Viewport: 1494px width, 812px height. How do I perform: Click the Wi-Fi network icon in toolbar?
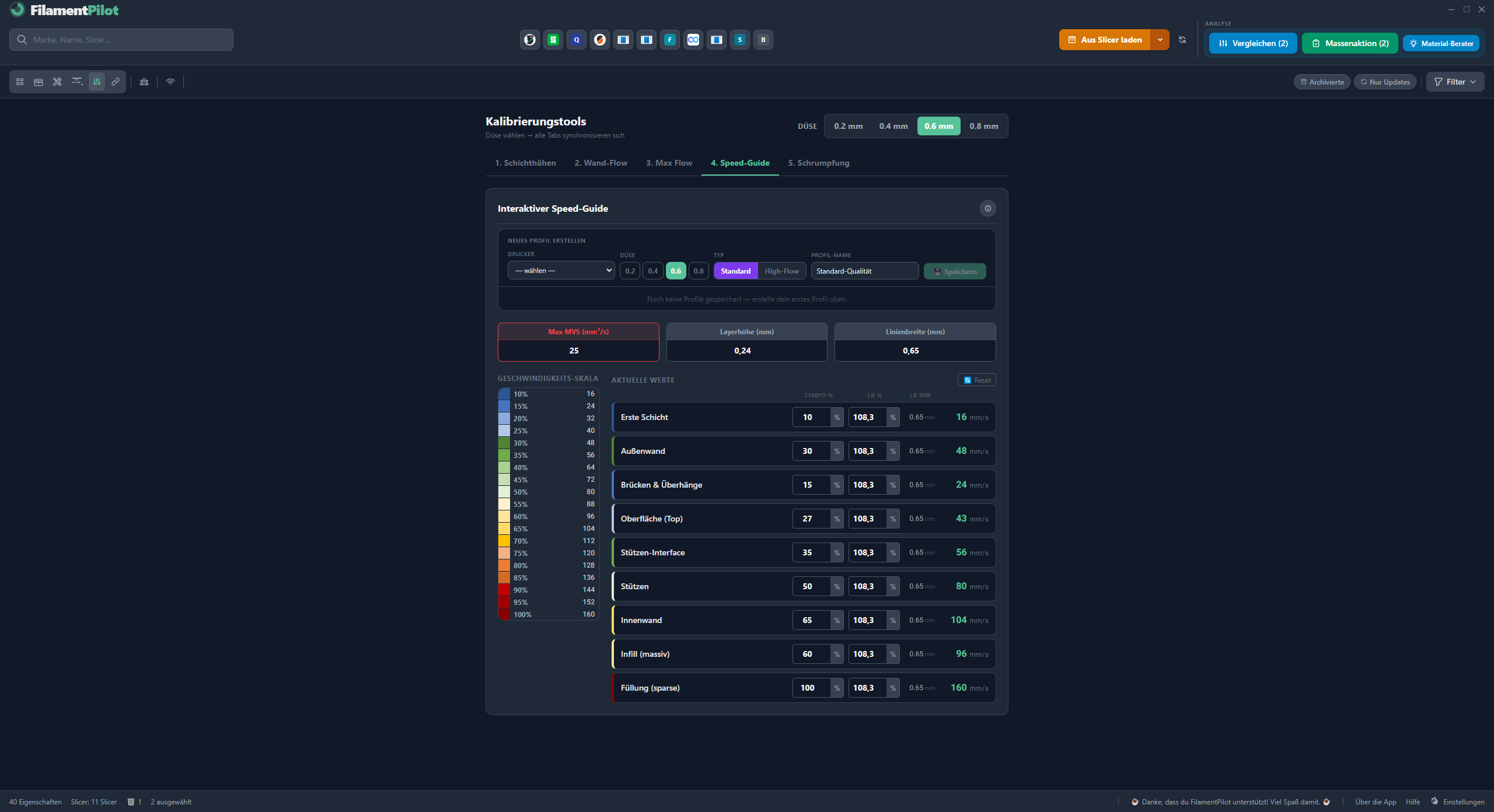pyautogui.click(x=170, y=82)
